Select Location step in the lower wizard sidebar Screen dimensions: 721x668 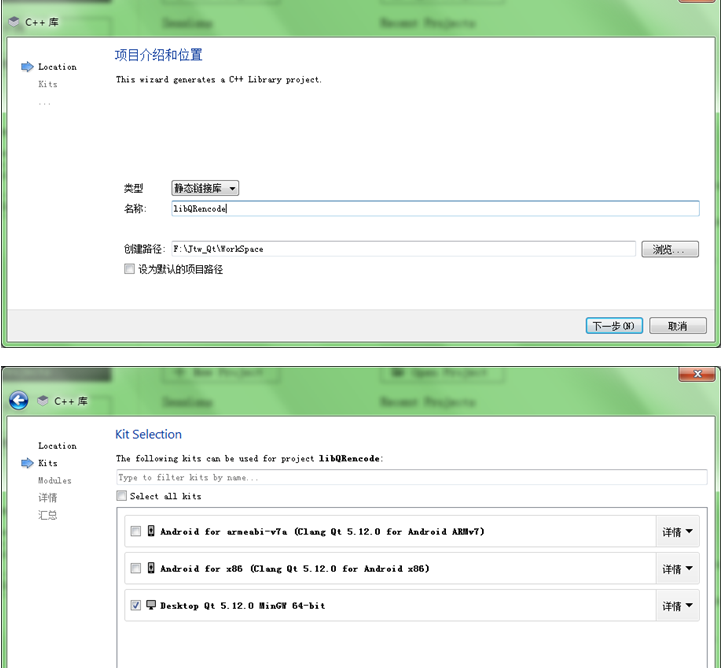[x=57, y=445]
